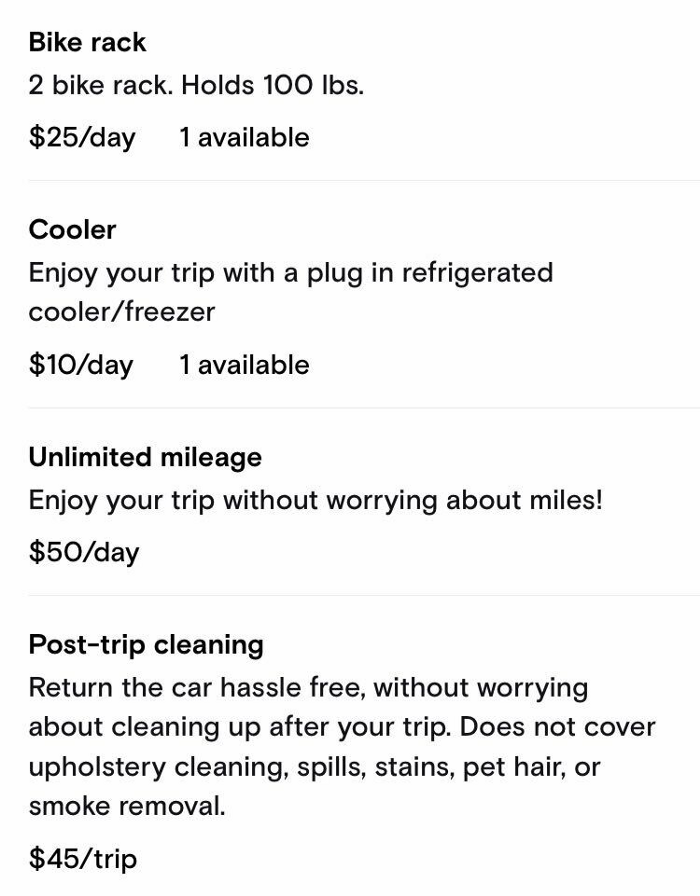Viewport: 700px width, 896px height.
Task: Click divider line below Bike rack section
Action: click(364, 181)
